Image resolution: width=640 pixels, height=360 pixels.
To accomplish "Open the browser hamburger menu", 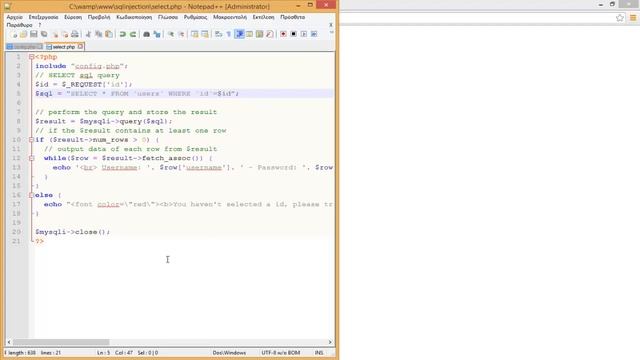I will 633,18.
